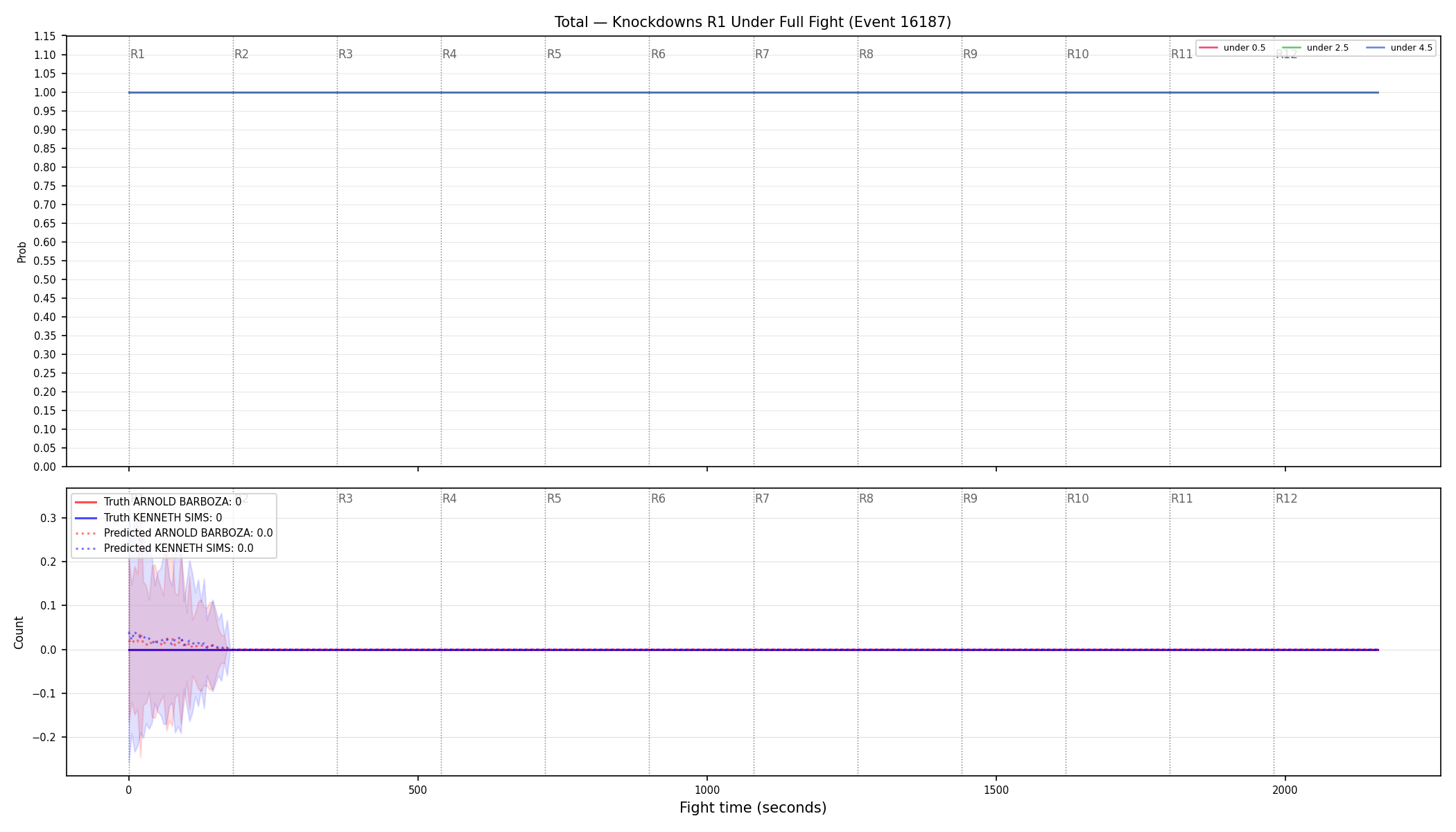1456x832 pixels.
Task: Click the R2 round marker in Prob chart
Action: 241,54
